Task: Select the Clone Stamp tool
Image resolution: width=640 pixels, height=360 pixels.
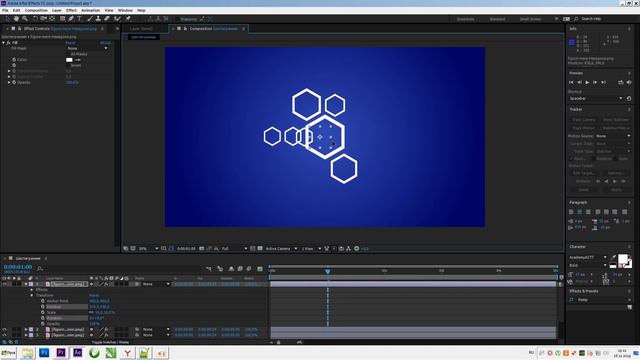Action: tap(98, 19)
